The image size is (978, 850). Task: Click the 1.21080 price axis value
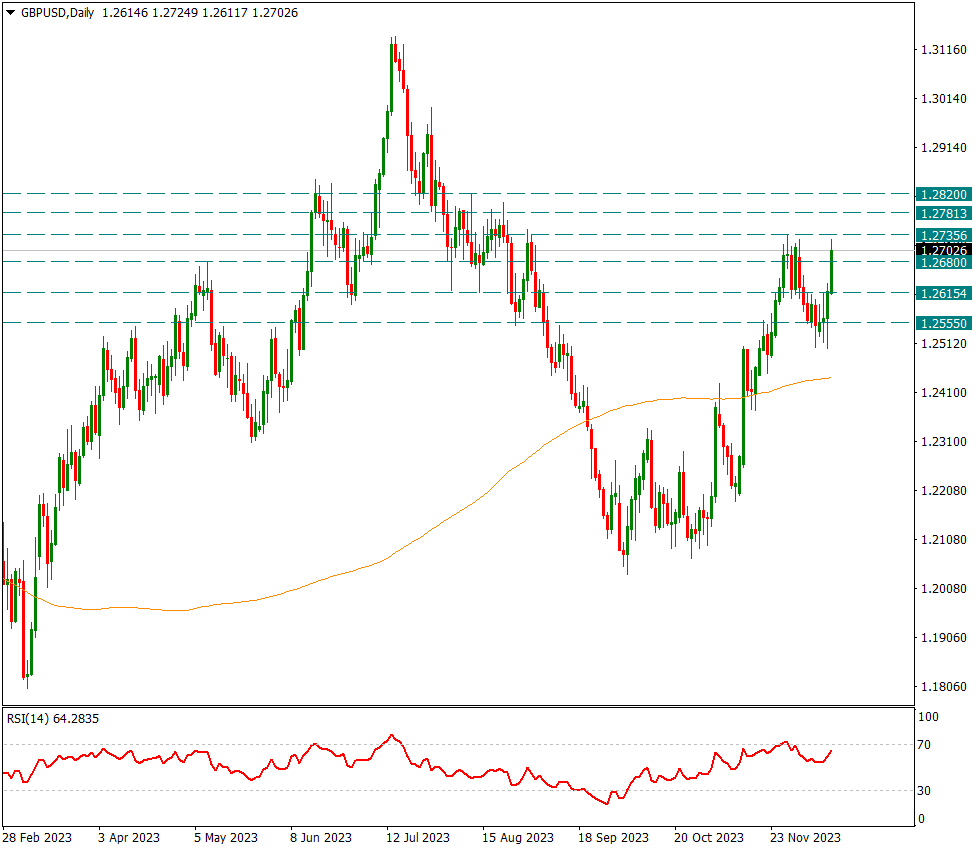[944, 539]
